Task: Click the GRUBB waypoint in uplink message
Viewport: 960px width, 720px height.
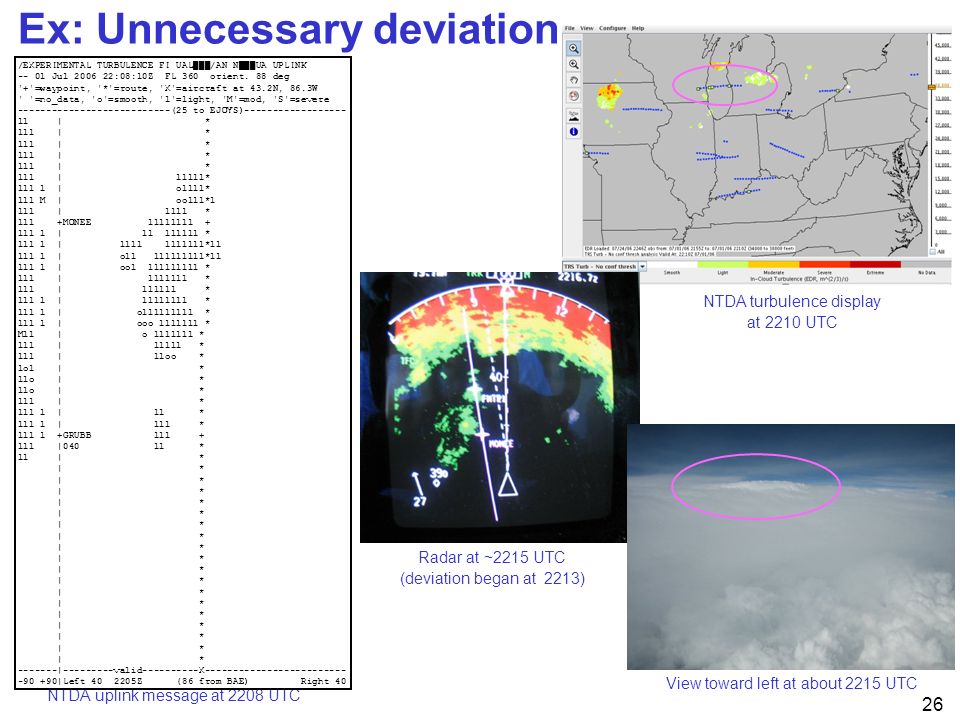Action: [76, 435]
